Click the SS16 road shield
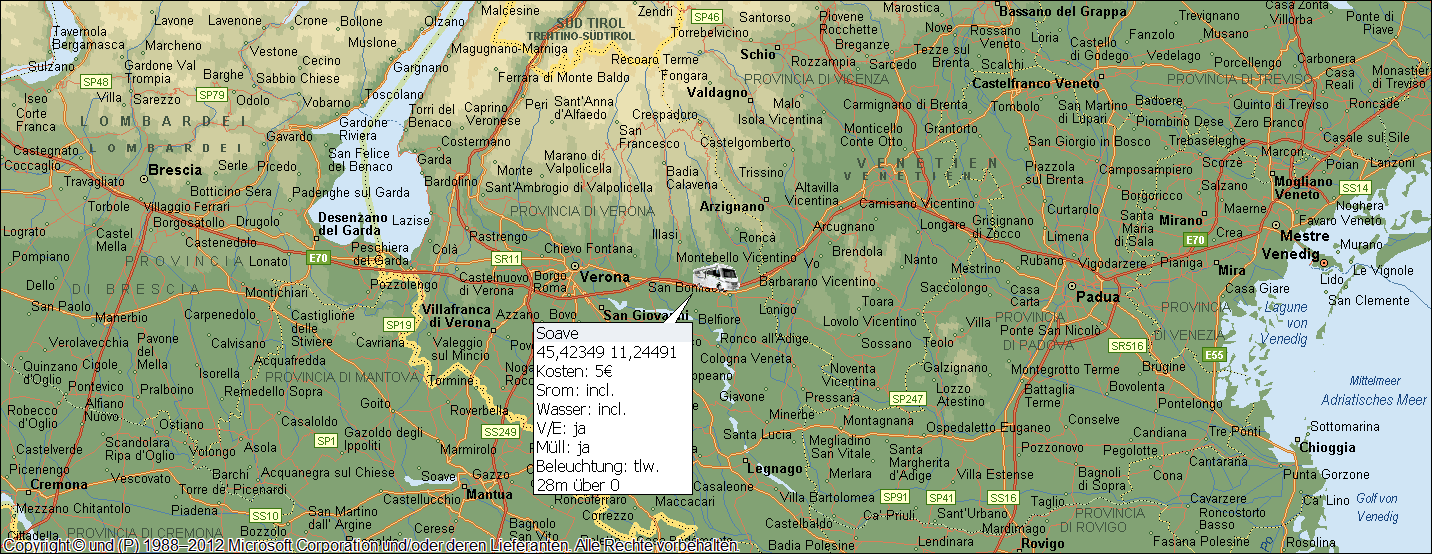Viewport: 1432px width, 554px height. pyautogui.click(x=1003, y=497)
